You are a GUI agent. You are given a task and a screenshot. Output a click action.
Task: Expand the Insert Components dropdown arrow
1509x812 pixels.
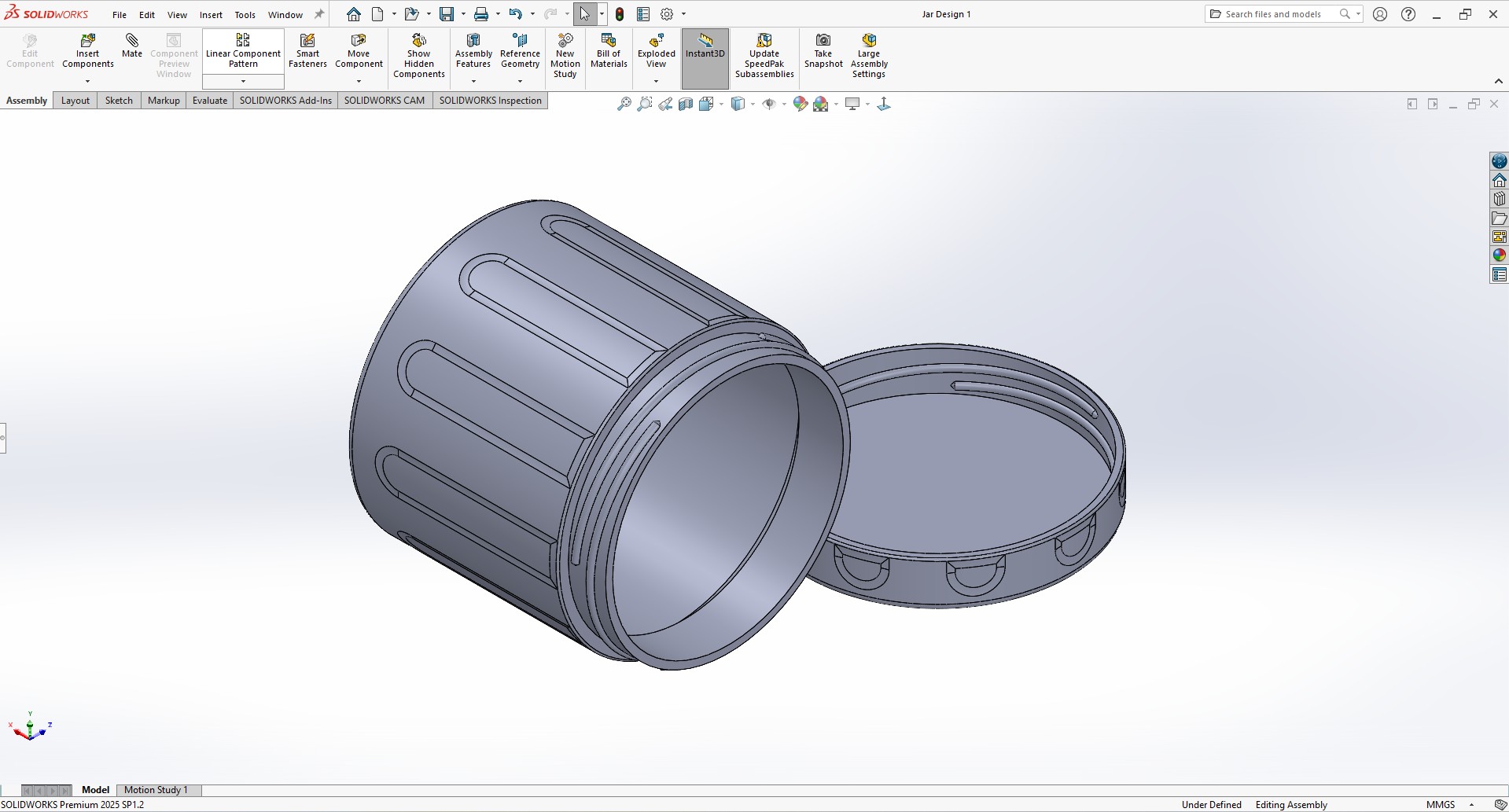click(87, 81)
